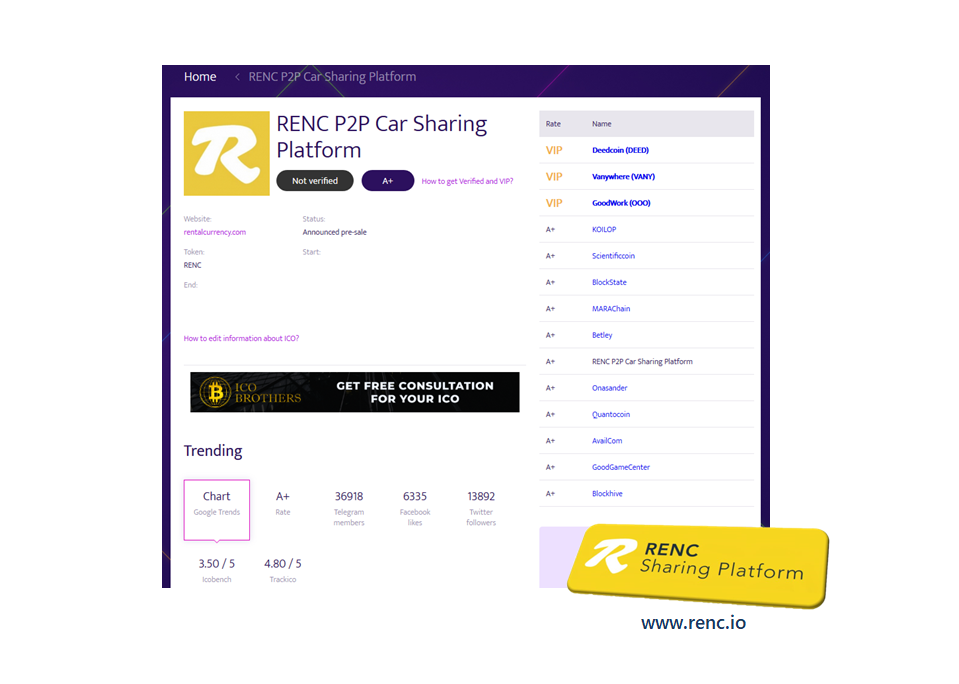The image size is (959, 684).
Task: Click the yellow RENC Sharing Platform badge
Action: tap(698, 566)
